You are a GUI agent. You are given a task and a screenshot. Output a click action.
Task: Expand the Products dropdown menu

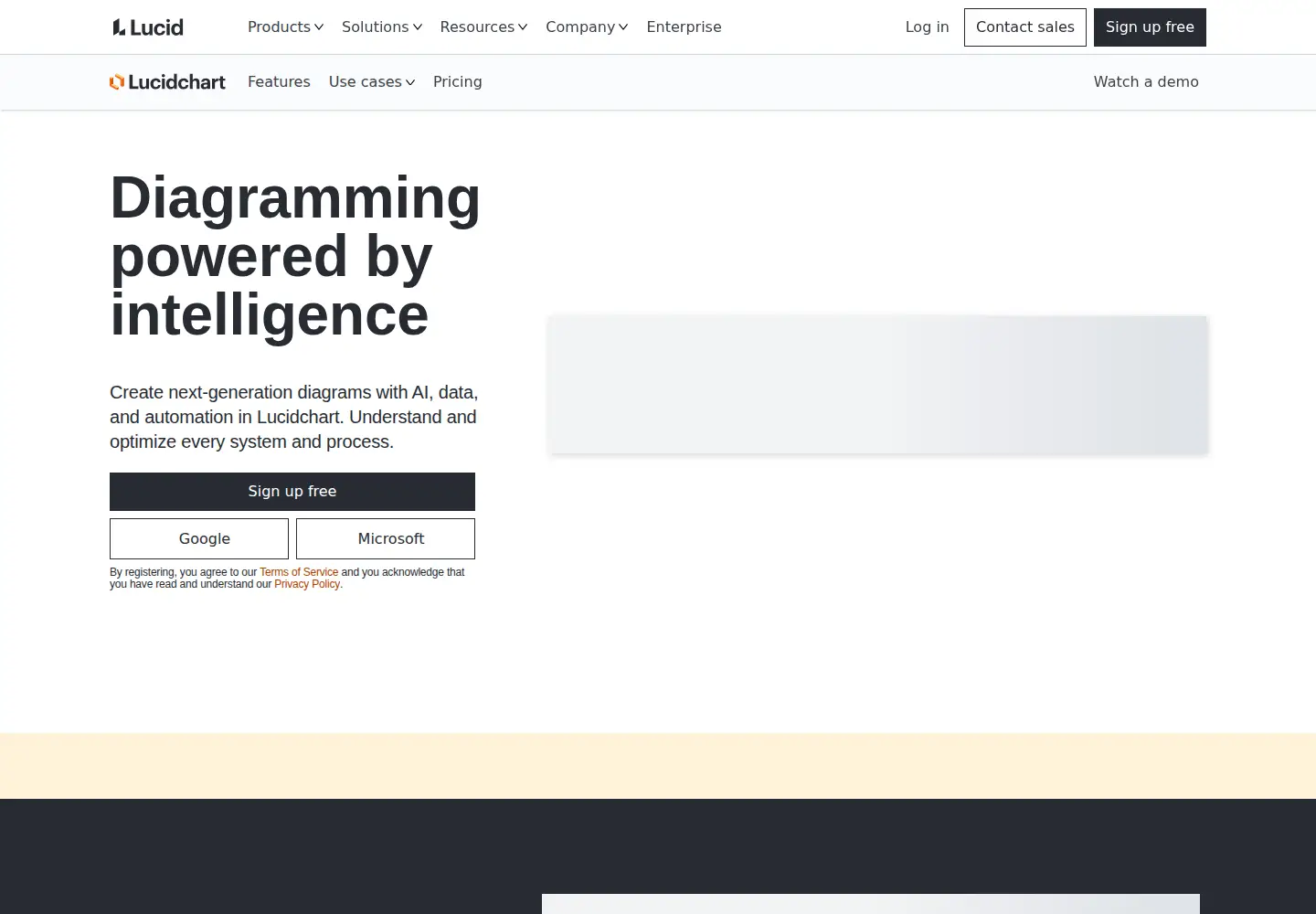coord(285,27)
